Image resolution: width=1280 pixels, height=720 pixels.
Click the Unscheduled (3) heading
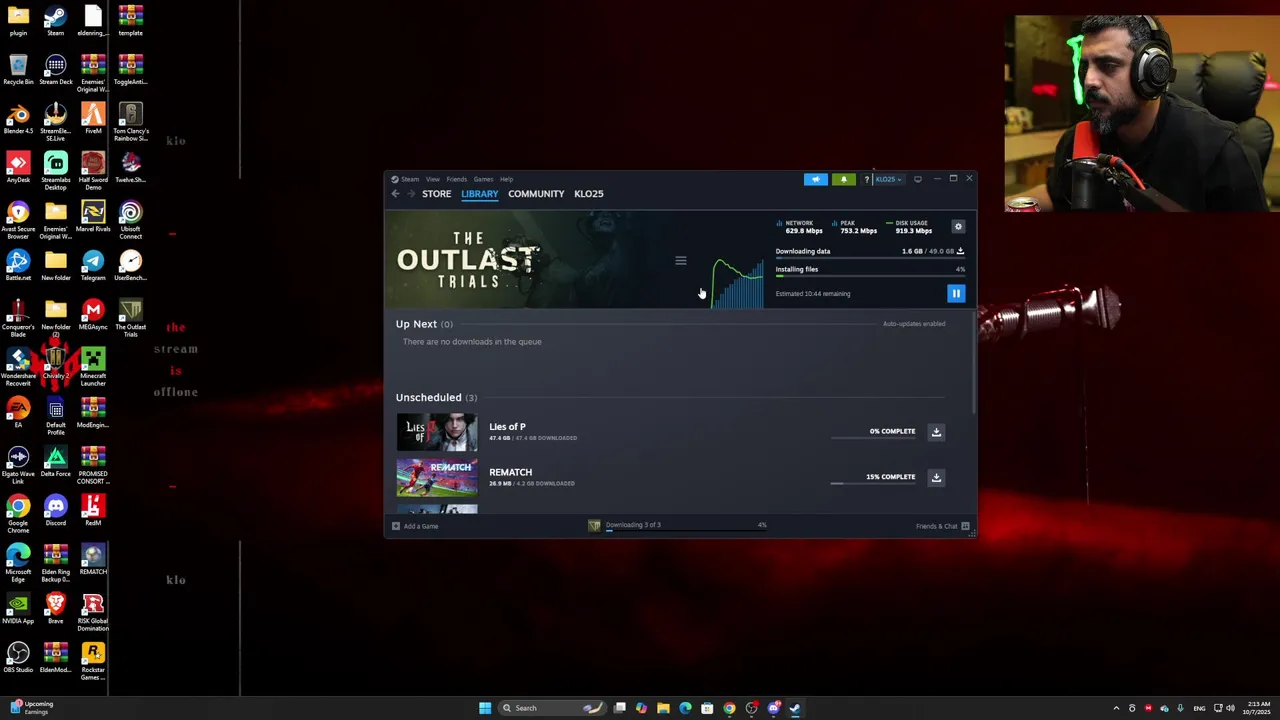pyautogui.click(x=436, y=397)
